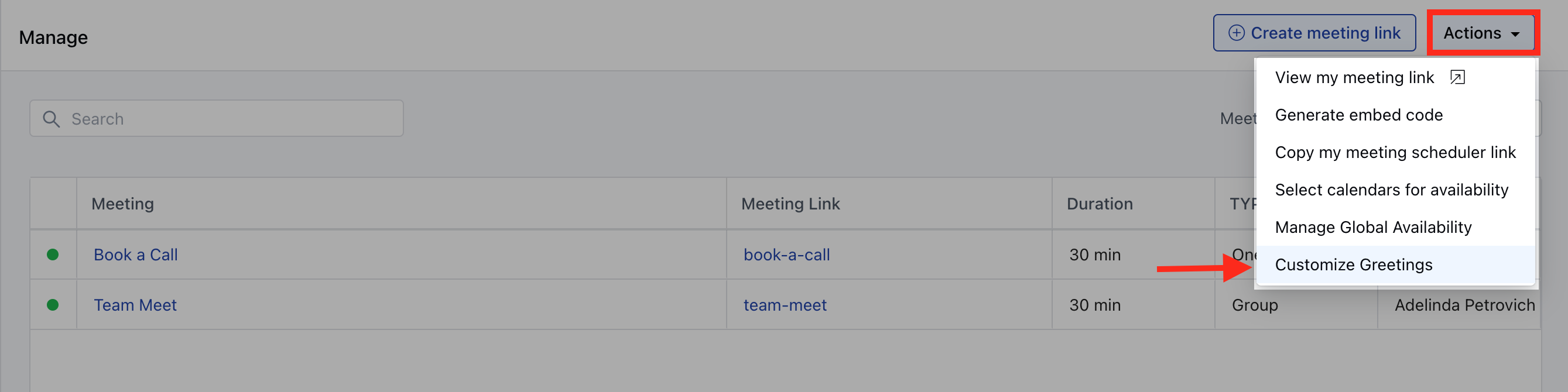
Task: Click the team-meet meeting link
Action: pyautogui.click(x=785, y=305)
